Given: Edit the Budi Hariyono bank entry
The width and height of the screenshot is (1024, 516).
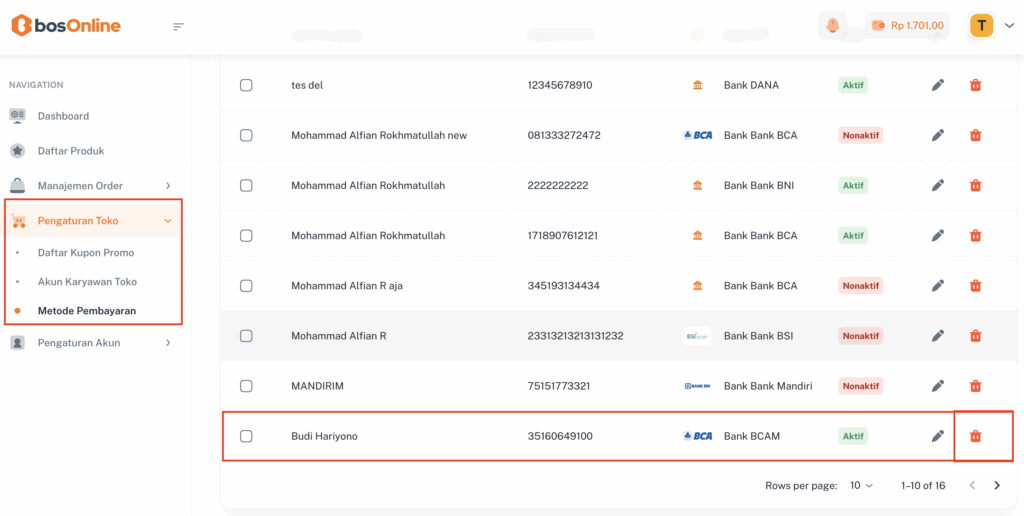Looking at the screenshot, I should (938, 436).
